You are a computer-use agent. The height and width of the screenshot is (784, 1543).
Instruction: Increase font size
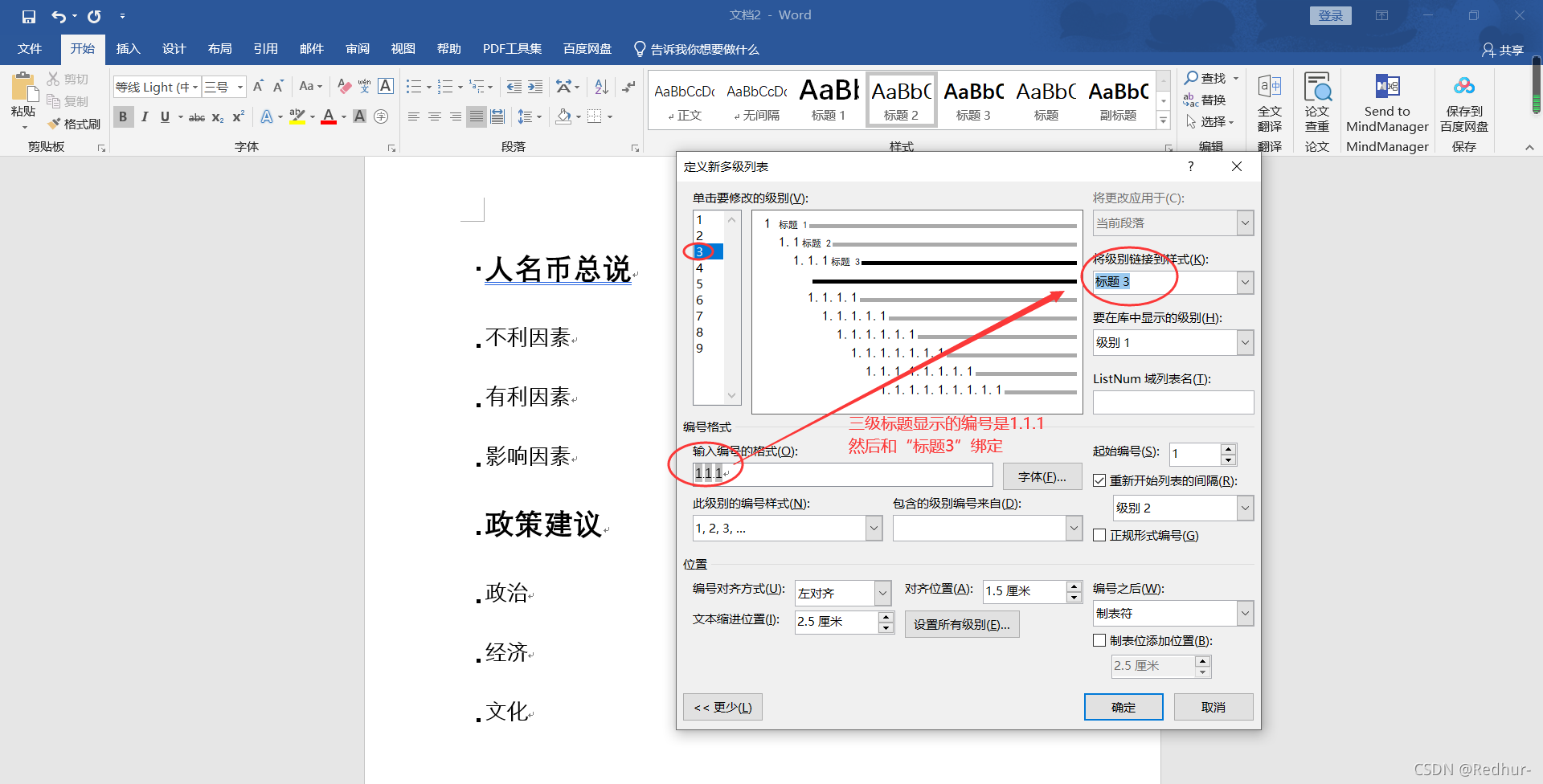pyautogui.click(x=259, y=86)
